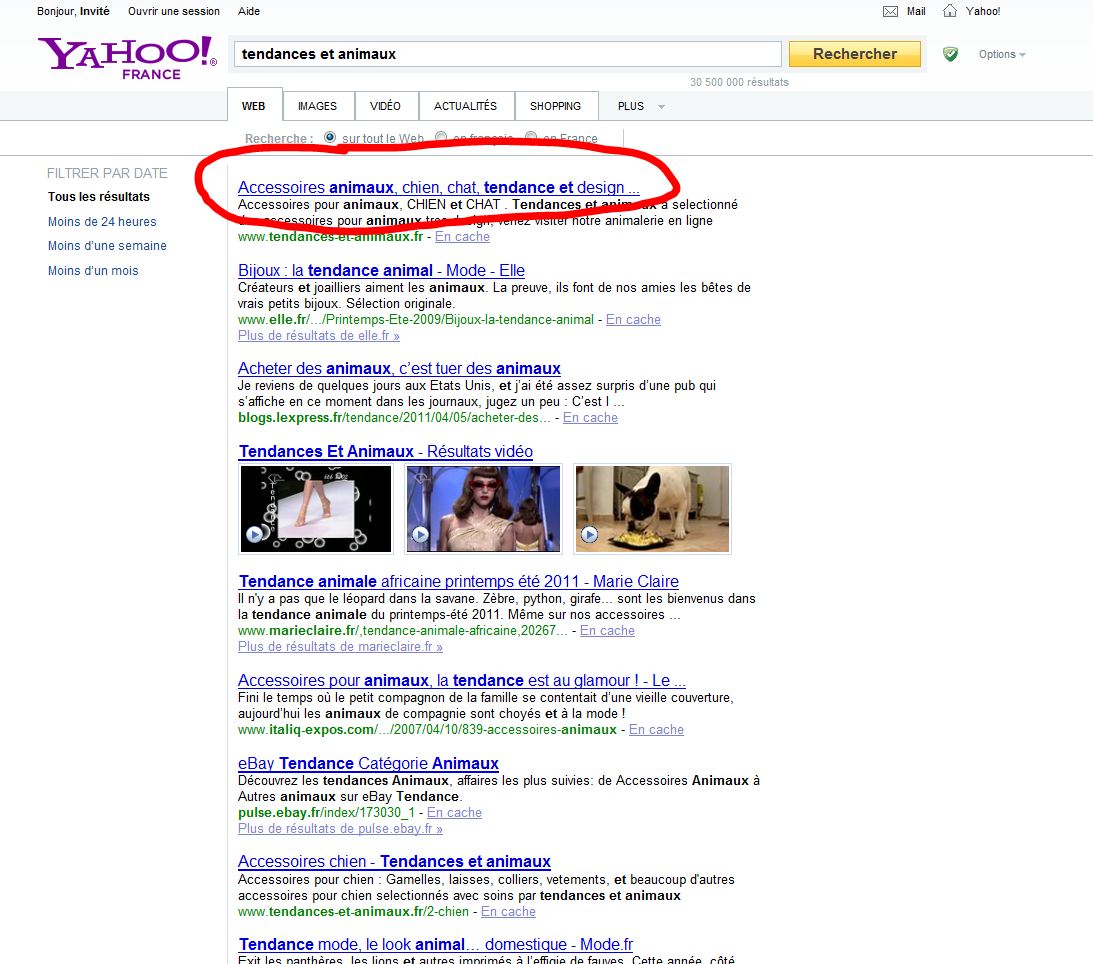1093x964 pixels.
Task: Open 'Tendance mode, le look animal' result
Action: click(436, 944)
